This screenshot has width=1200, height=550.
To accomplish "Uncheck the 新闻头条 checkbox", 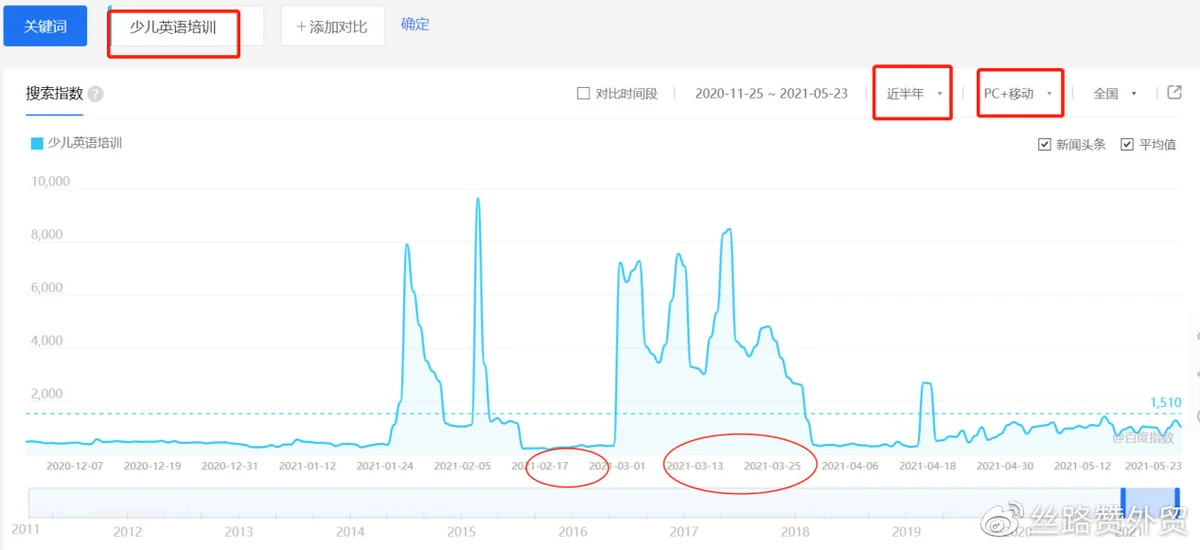I will [x=1045, y=145].
